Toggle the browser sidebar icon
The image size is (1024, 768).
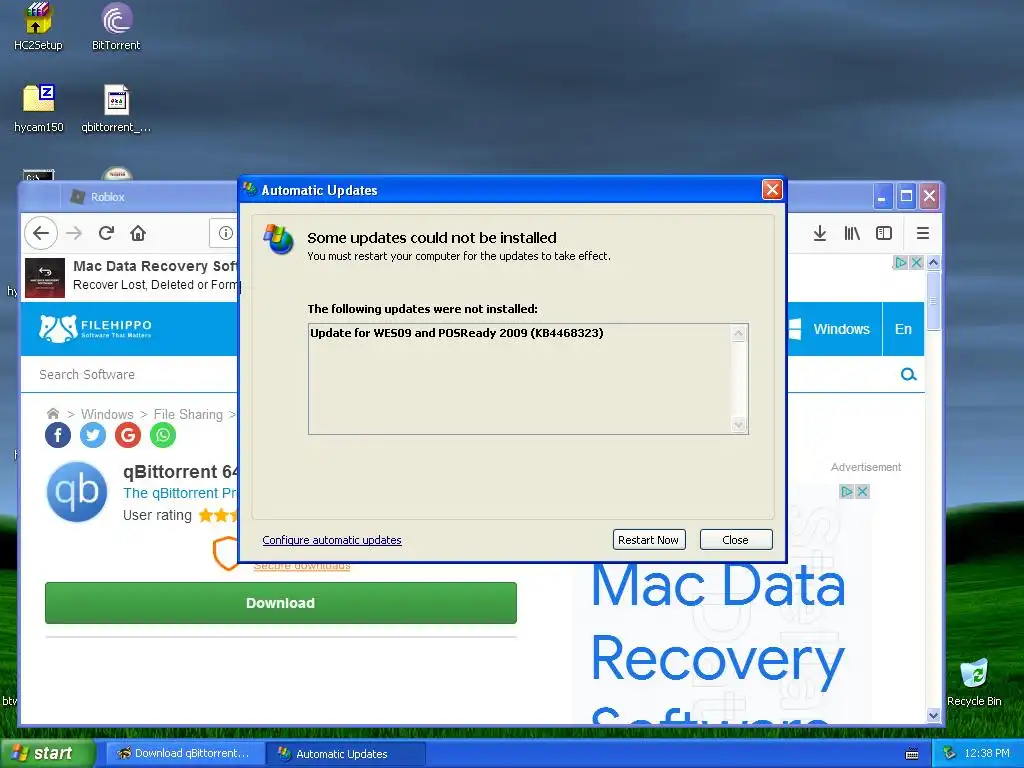click(x=884, y=233)
